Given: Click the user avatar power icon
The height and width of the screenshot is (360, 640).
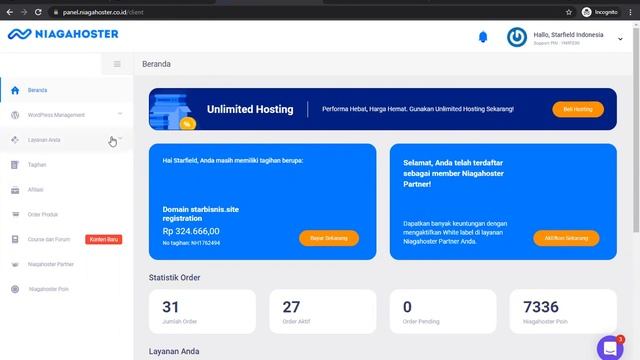Looking at the screenshot, I should pos(517,37).
